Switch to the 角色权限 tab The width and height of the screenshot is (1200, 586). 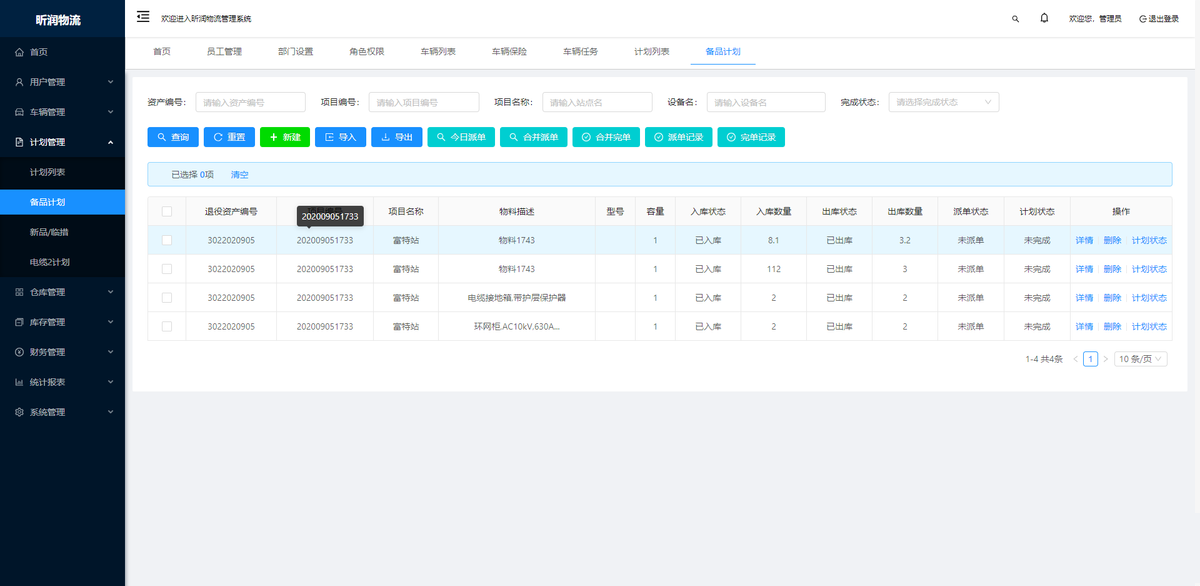pos(367,51)
